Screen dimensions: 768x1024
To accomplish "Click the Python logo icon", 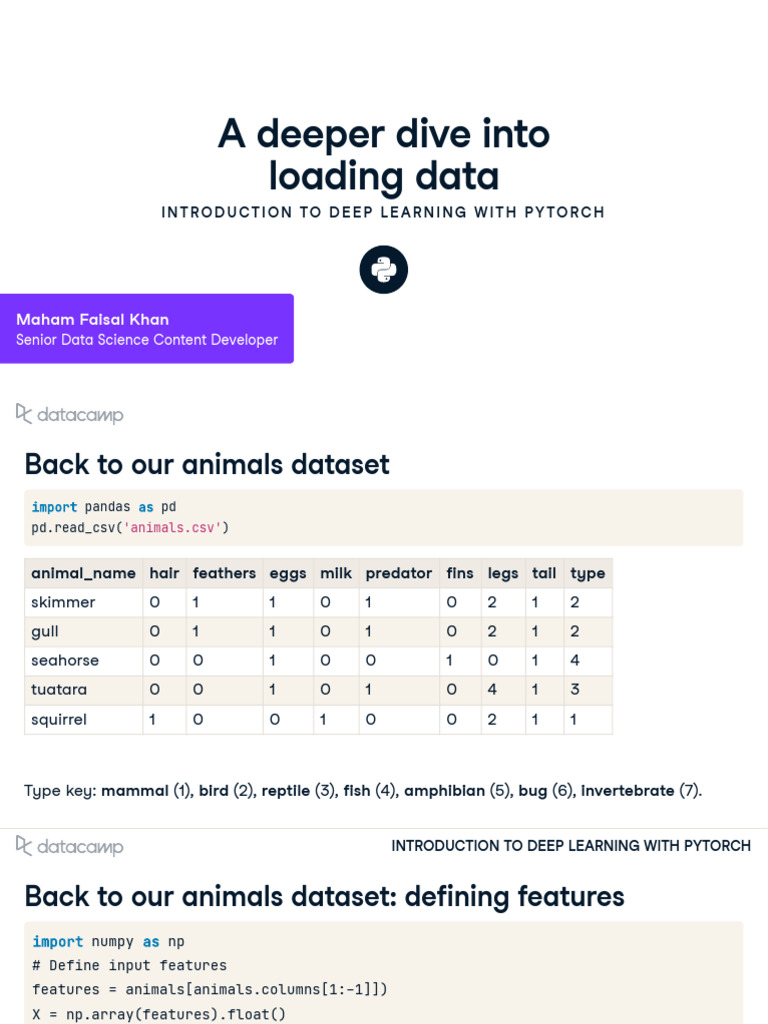I will click(x=384, y=270).
